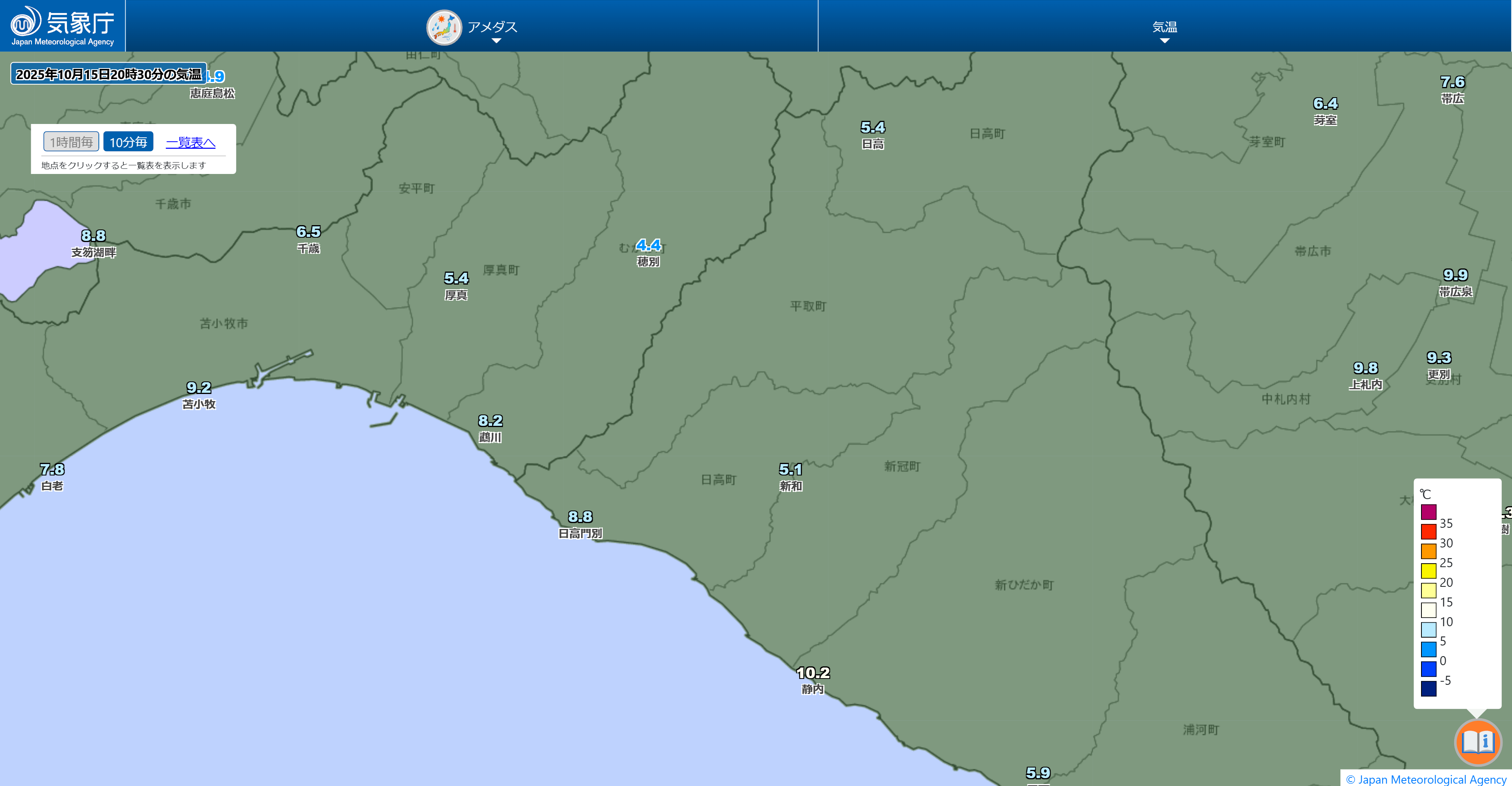Open the legend info book icon
This screenshot has width=1512, height=786.
[x=1477, y=742]
